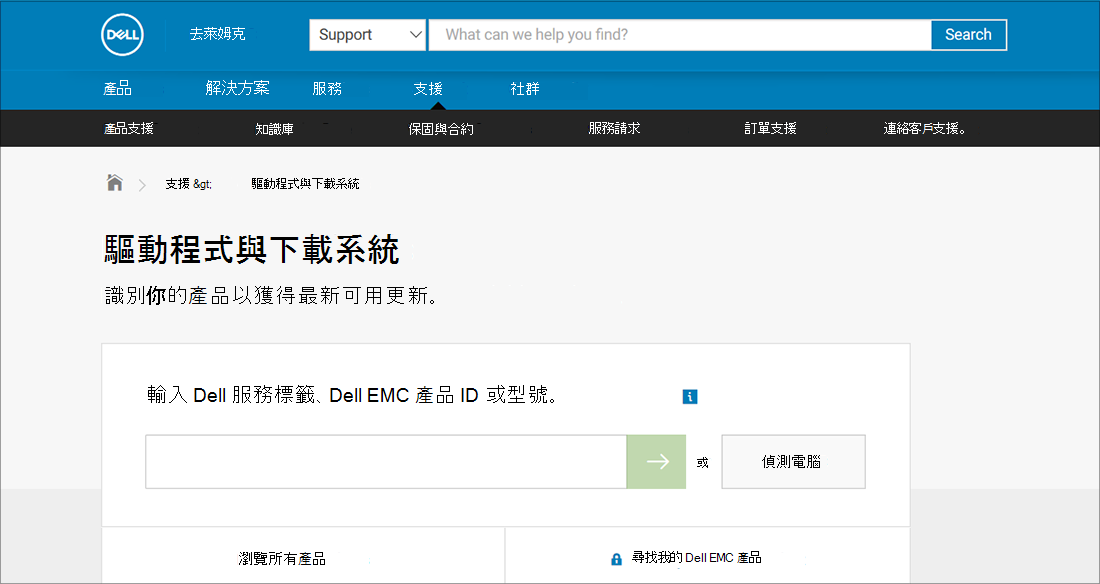This screenshot has width=1100, height=584.
Task: Open the home breadcrumb icon
Action: point(114,182)
